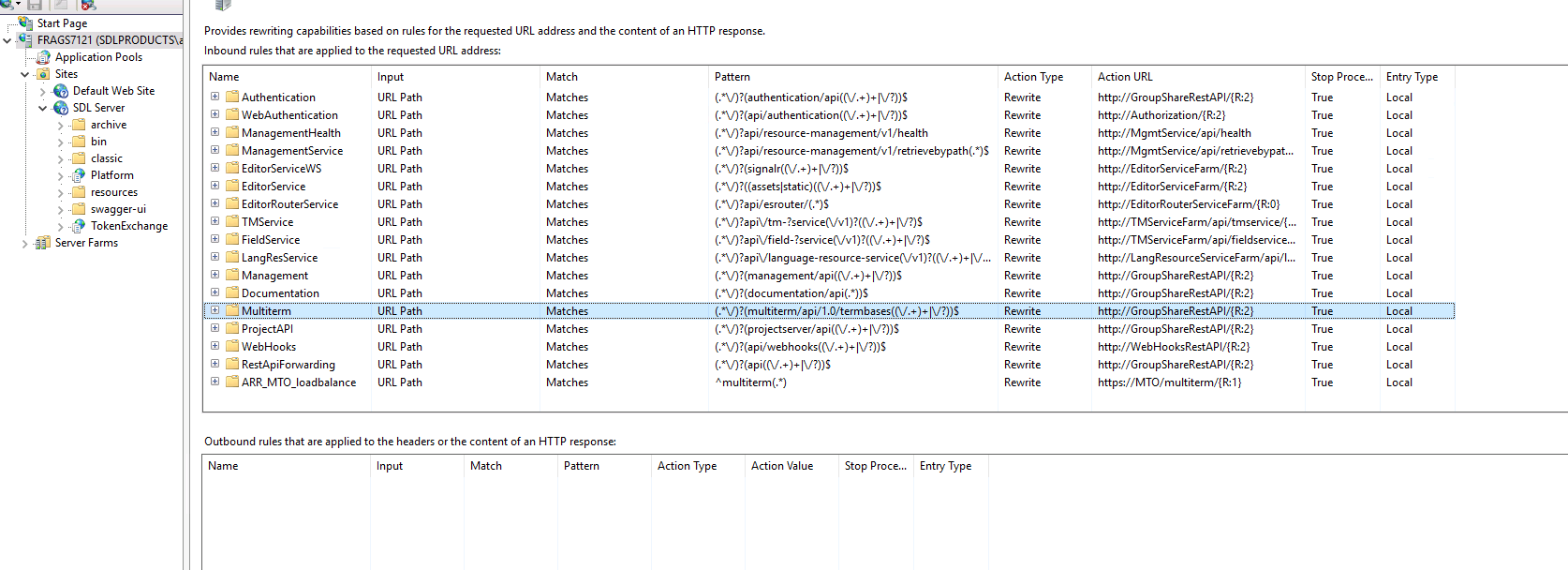Viewport: 1568px width, 570px height.
Task: Click the EditorServiceWS rule folder icon
Action: point(232,168)
